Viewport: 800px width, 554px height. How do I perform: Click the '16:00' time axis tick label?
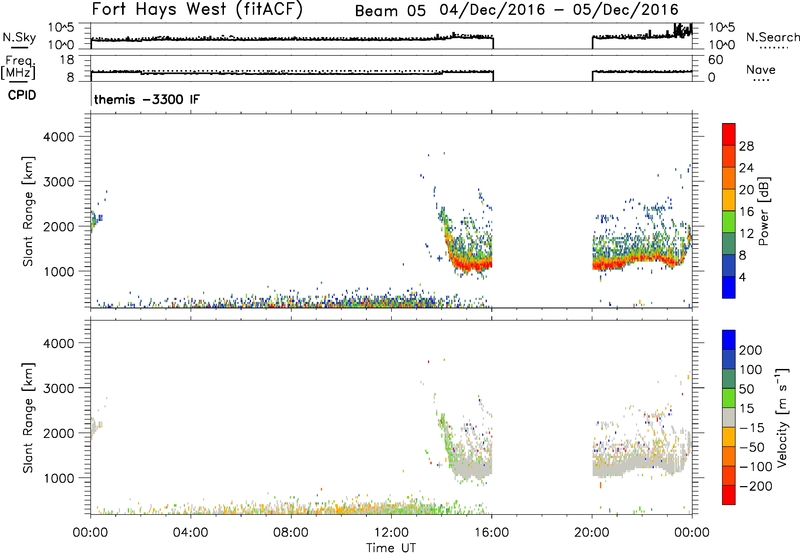[x=491, y=533]
